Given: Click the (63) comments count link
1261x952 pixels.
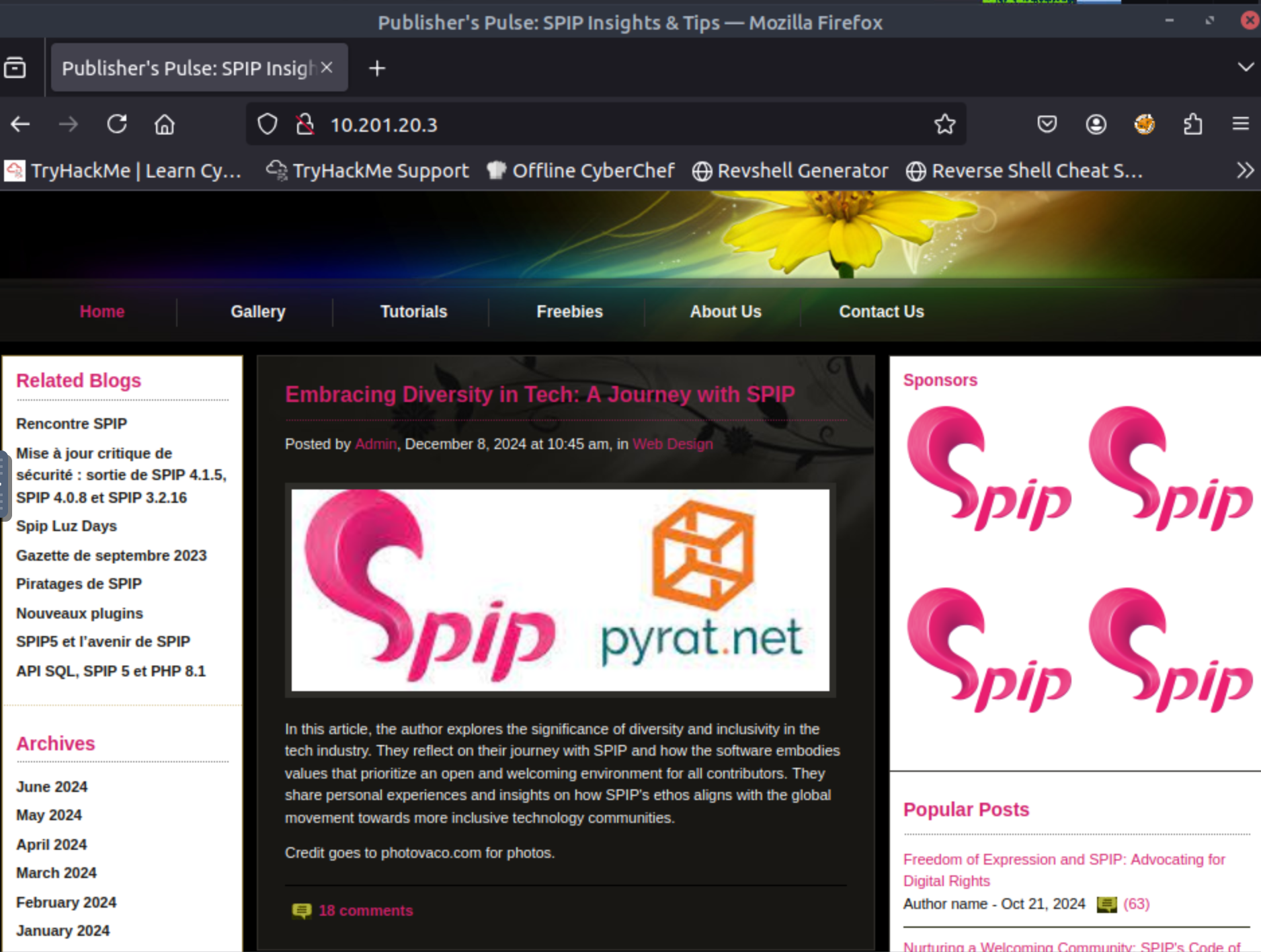Looking at the screenshot, I should coord(1137,904).
